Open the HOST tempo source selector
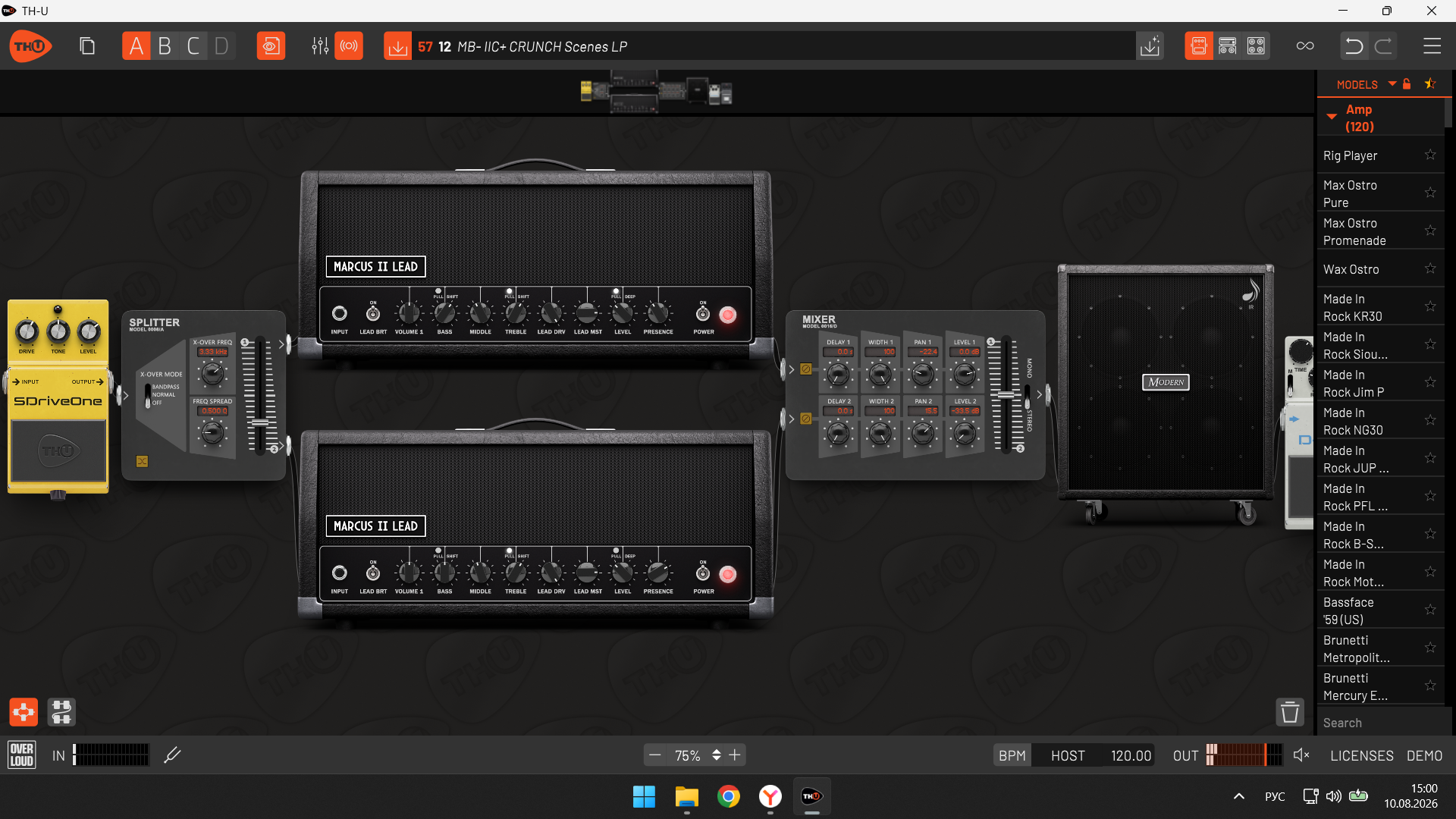The image size is (1456, 819). 1068,755
